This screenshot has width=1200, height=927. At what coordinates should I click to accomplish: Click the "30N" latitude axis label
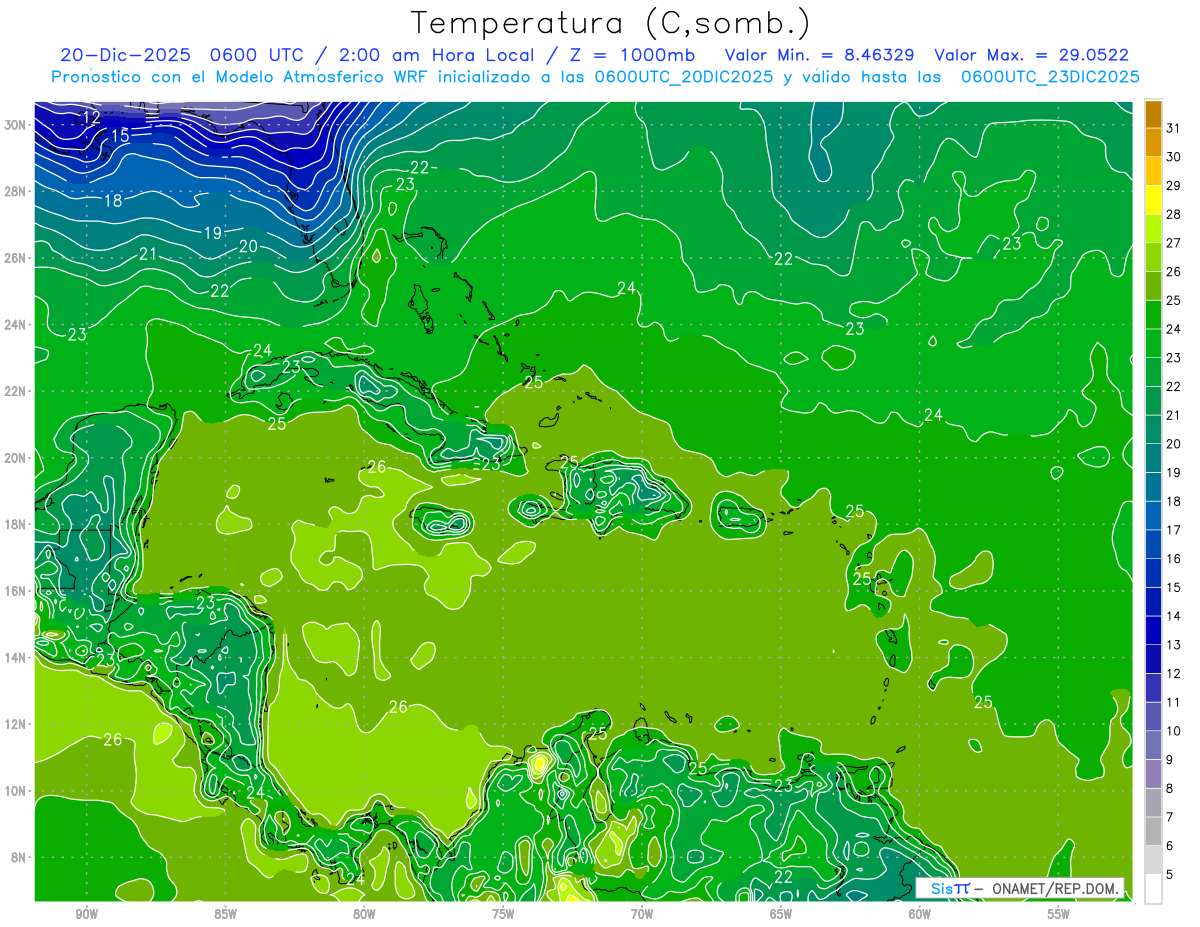click(15, 124)
